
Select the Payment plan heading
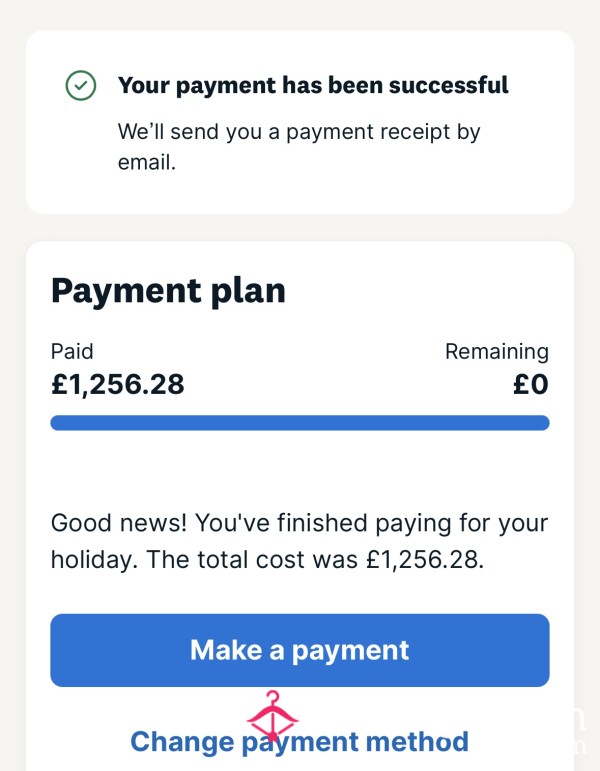click(x=168, y=291)
